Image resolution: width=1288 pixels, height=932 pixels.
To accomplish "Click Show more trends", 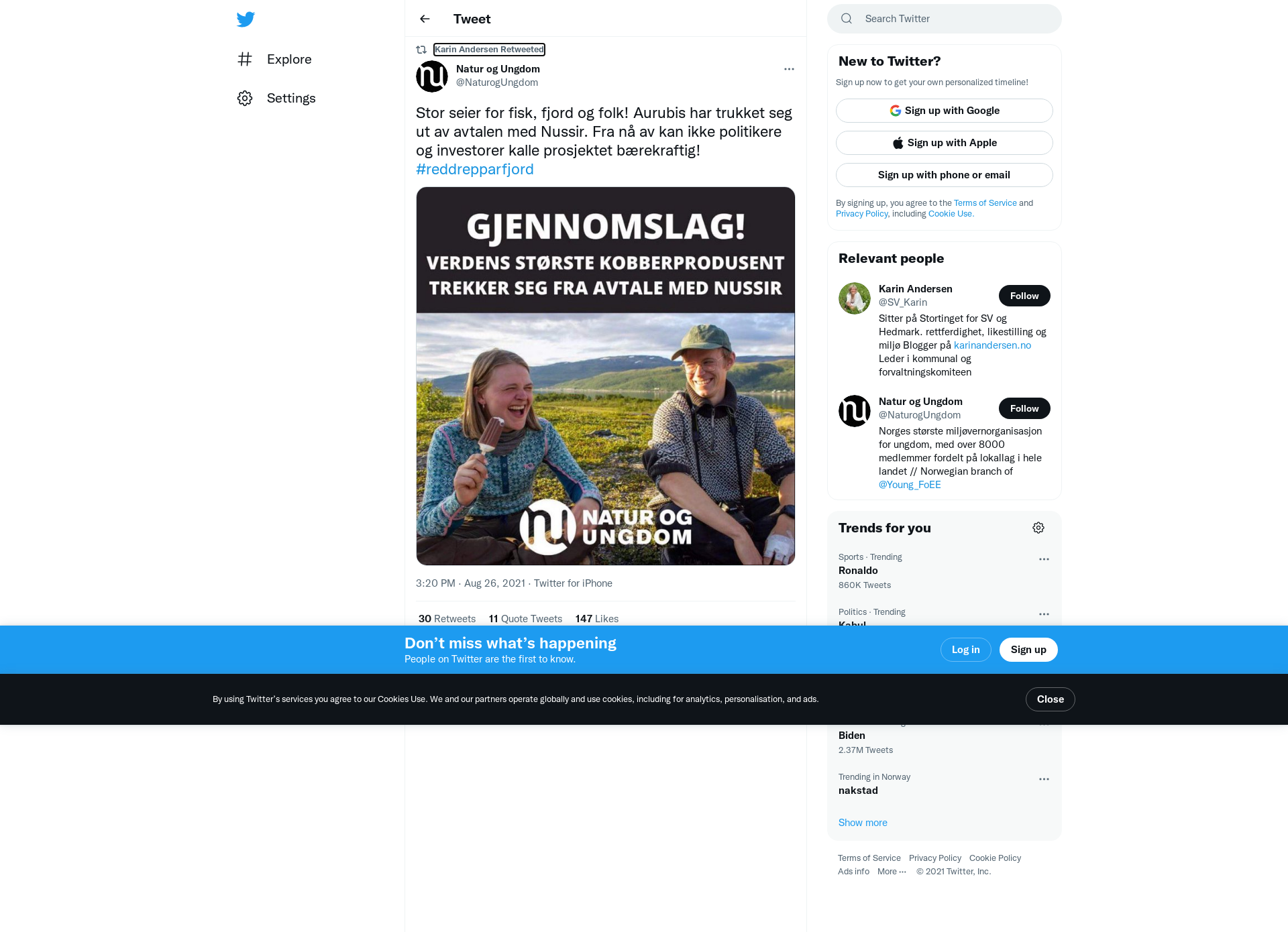I will pyautogui.click(x=863, y=823).
